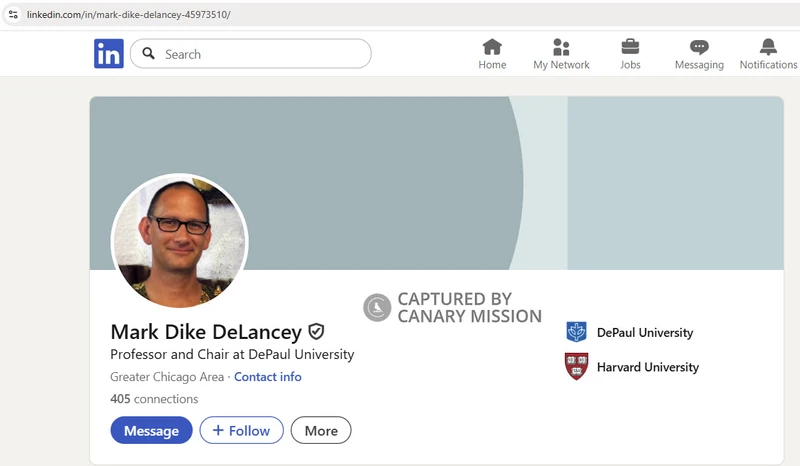
Task: Click the name Mark Dike DeLancey
Action: [x=206, y=332]
